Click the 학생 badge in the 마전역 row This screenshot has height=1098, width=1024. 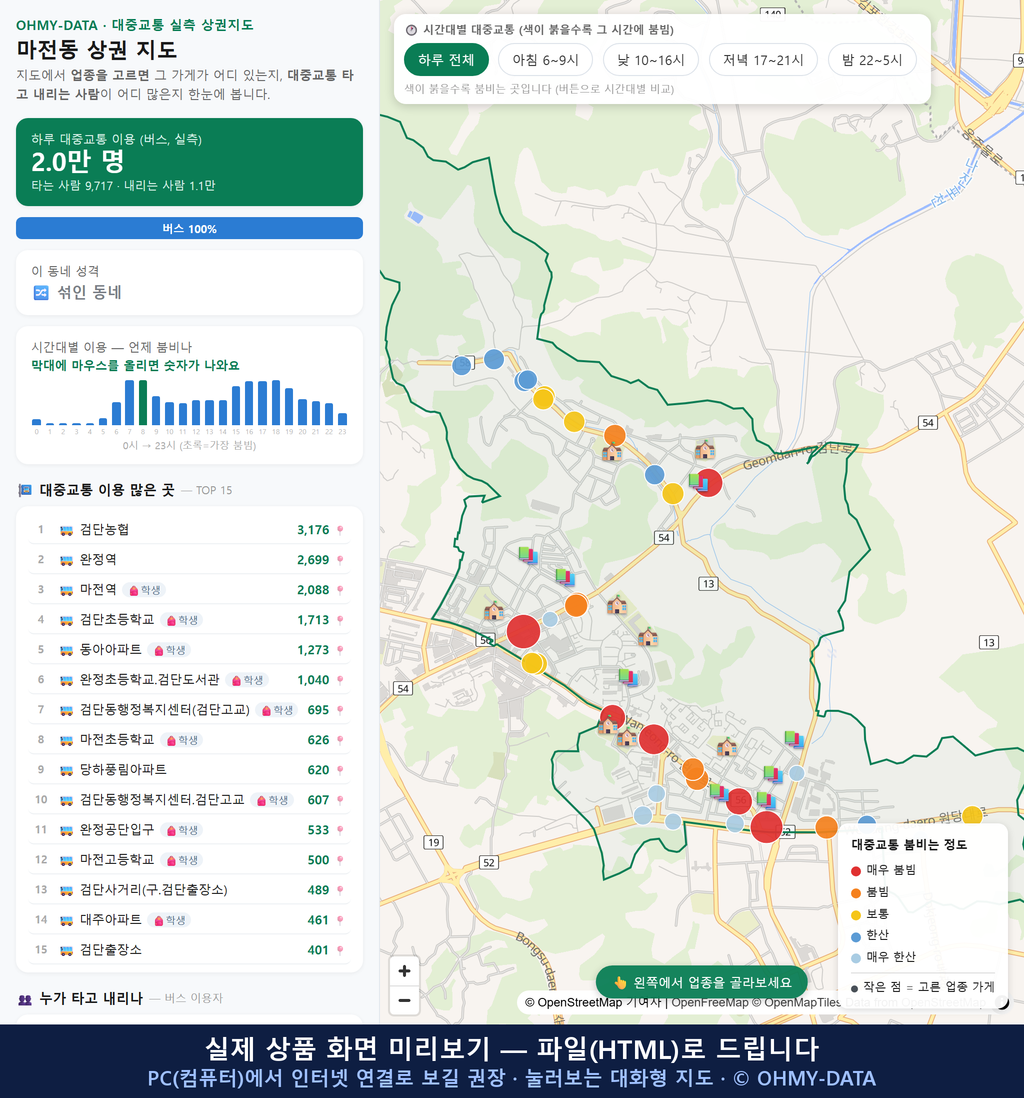point(145,590)
